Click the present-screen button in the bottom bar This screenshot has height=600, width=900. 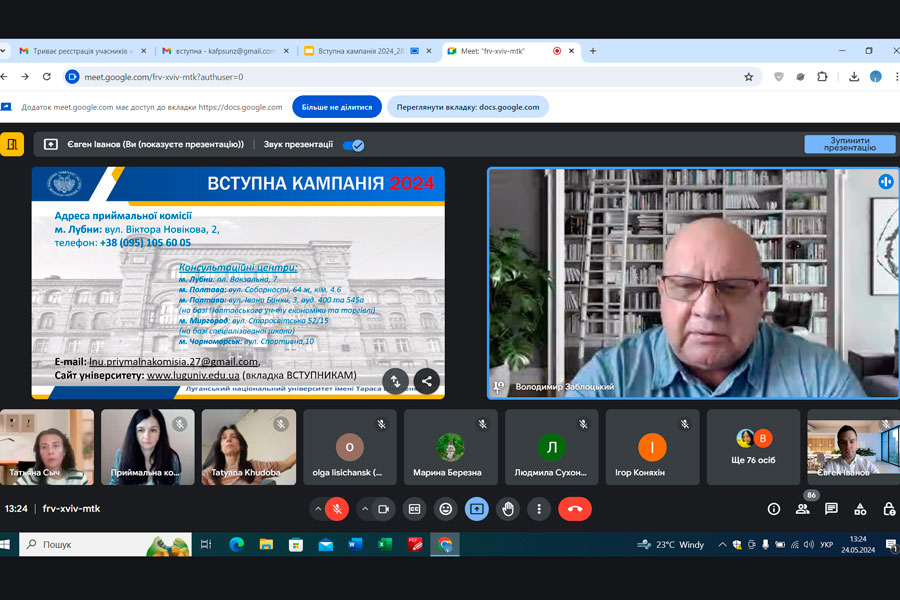(476, 509)
